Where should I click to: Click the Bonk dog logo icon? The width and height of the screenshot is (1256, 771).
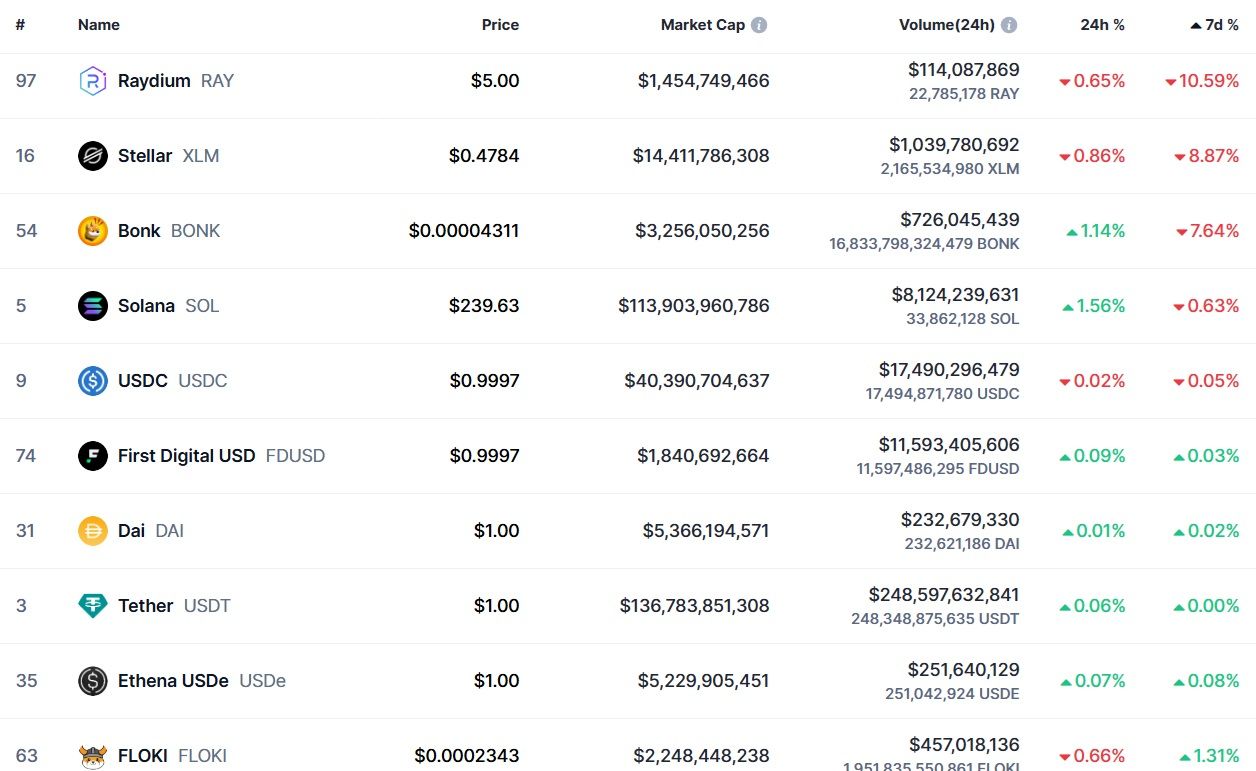pyautogui.click(x=93, y=231)
